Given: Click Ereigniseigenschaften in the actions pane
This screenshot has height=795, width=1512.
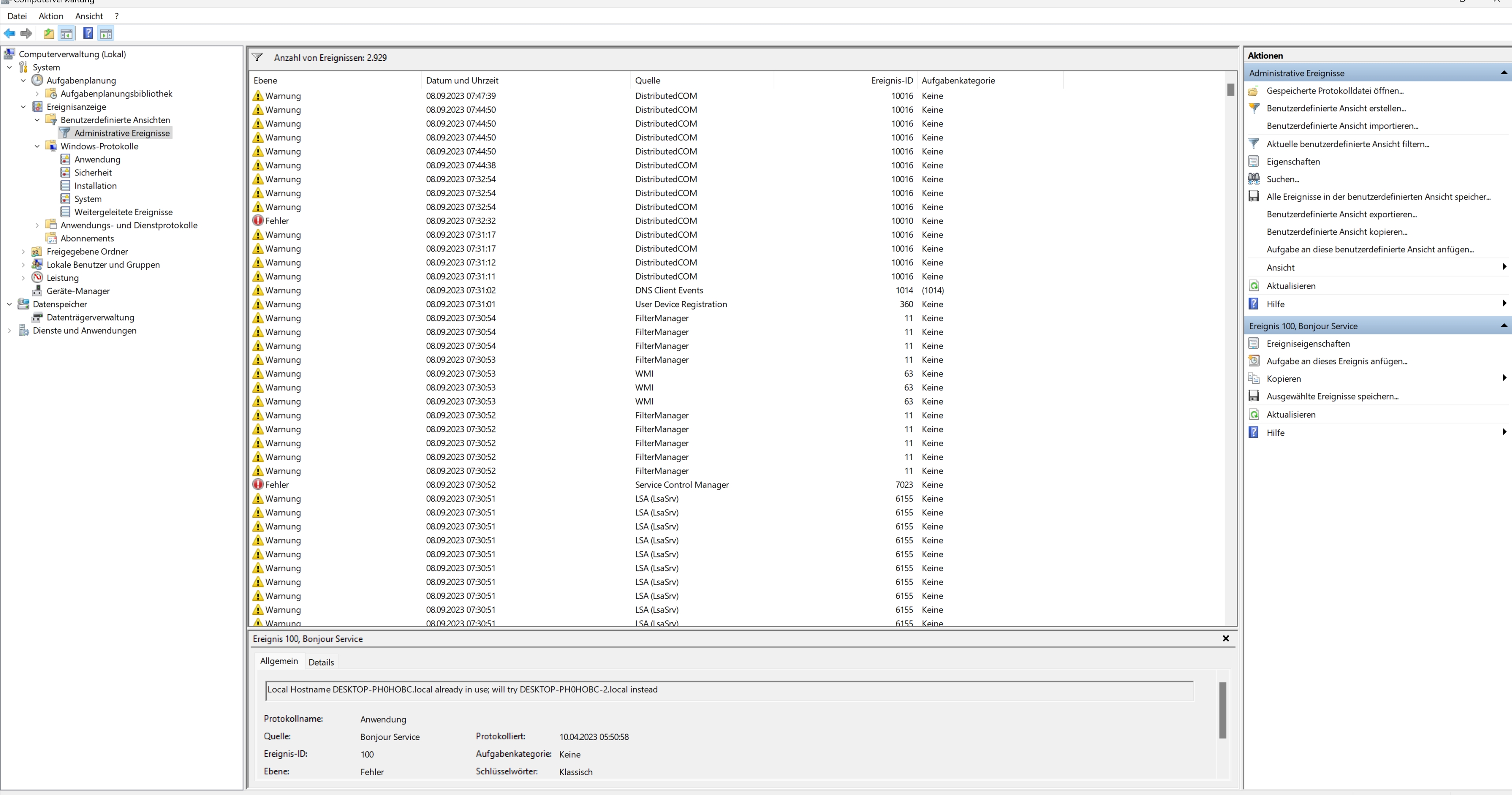Looking at the screenshot, I should 1308,343.
